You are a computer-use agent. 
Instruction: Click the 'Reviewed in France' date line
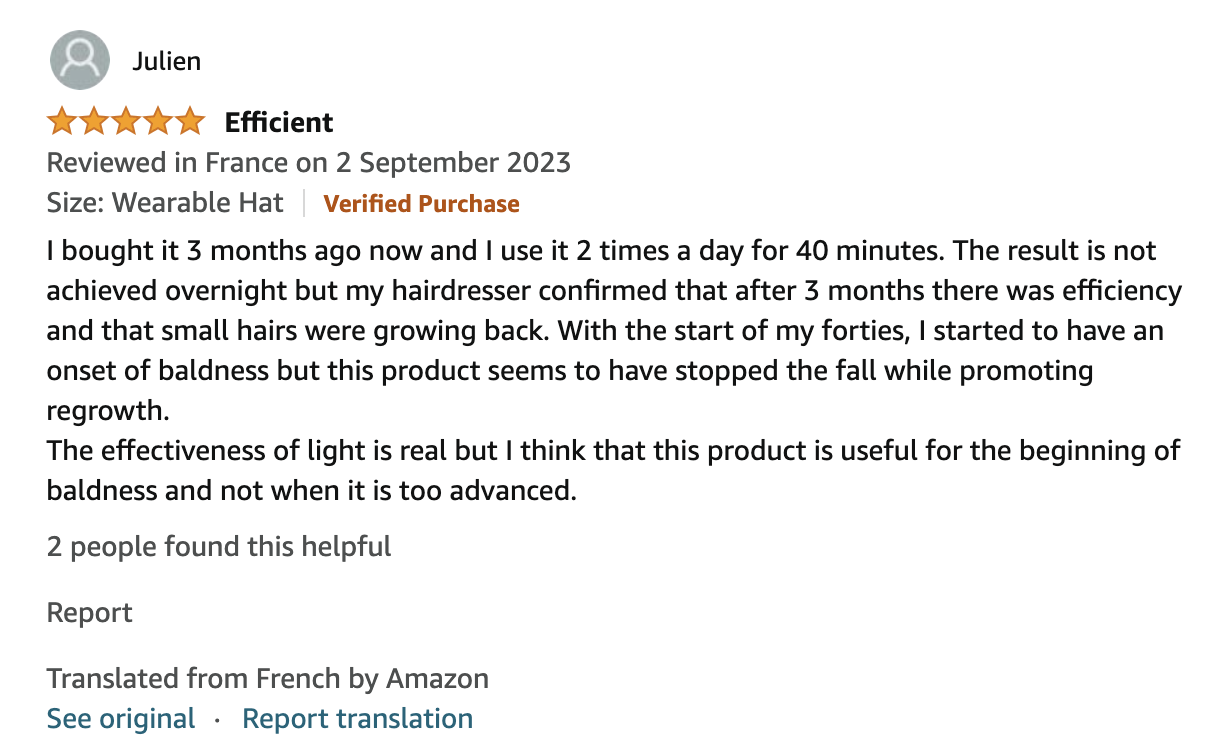309,162
